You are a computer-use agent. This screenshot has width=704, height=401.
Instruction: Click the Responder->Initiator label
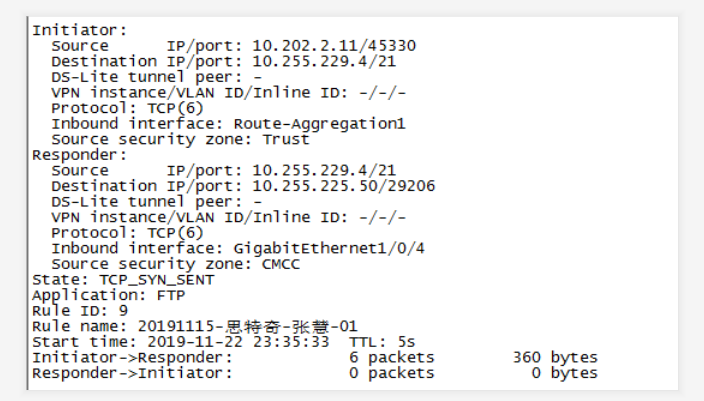pyautogui.click(x=132, y=373)
